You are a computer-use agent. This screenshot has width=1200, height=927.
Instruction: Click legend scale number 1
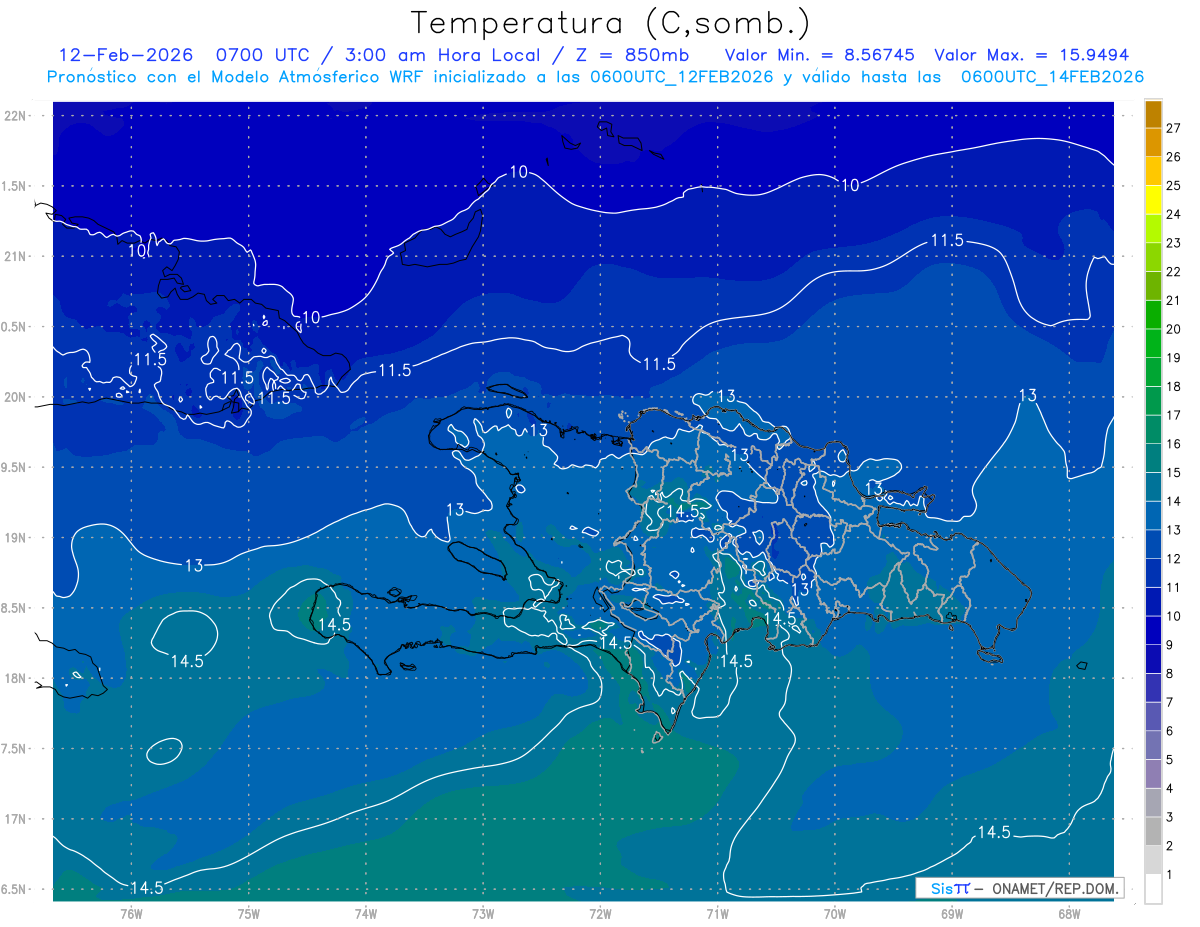(x=1170, y=875)
